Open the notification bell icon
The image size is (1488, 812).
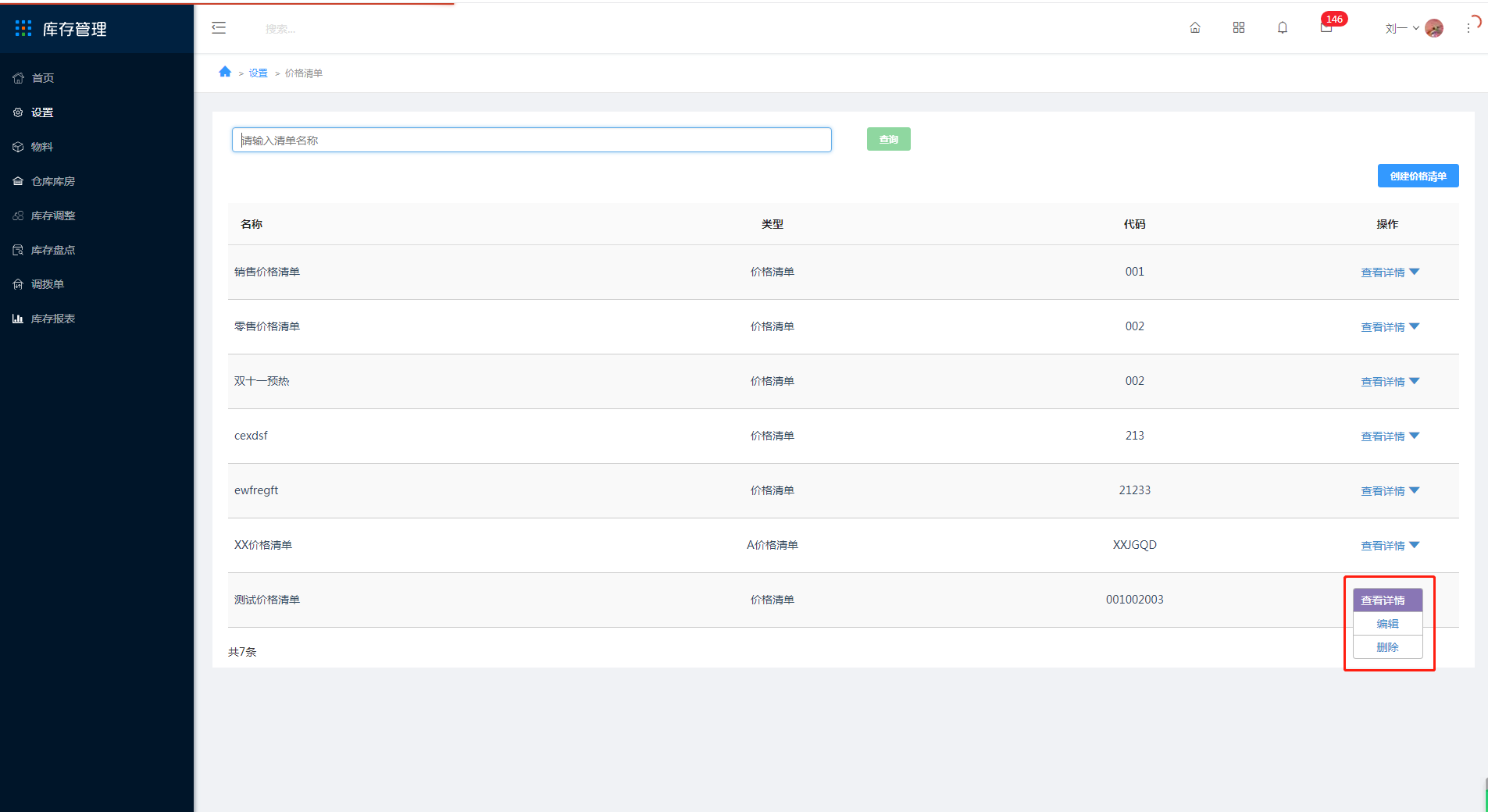point(1283,27)
